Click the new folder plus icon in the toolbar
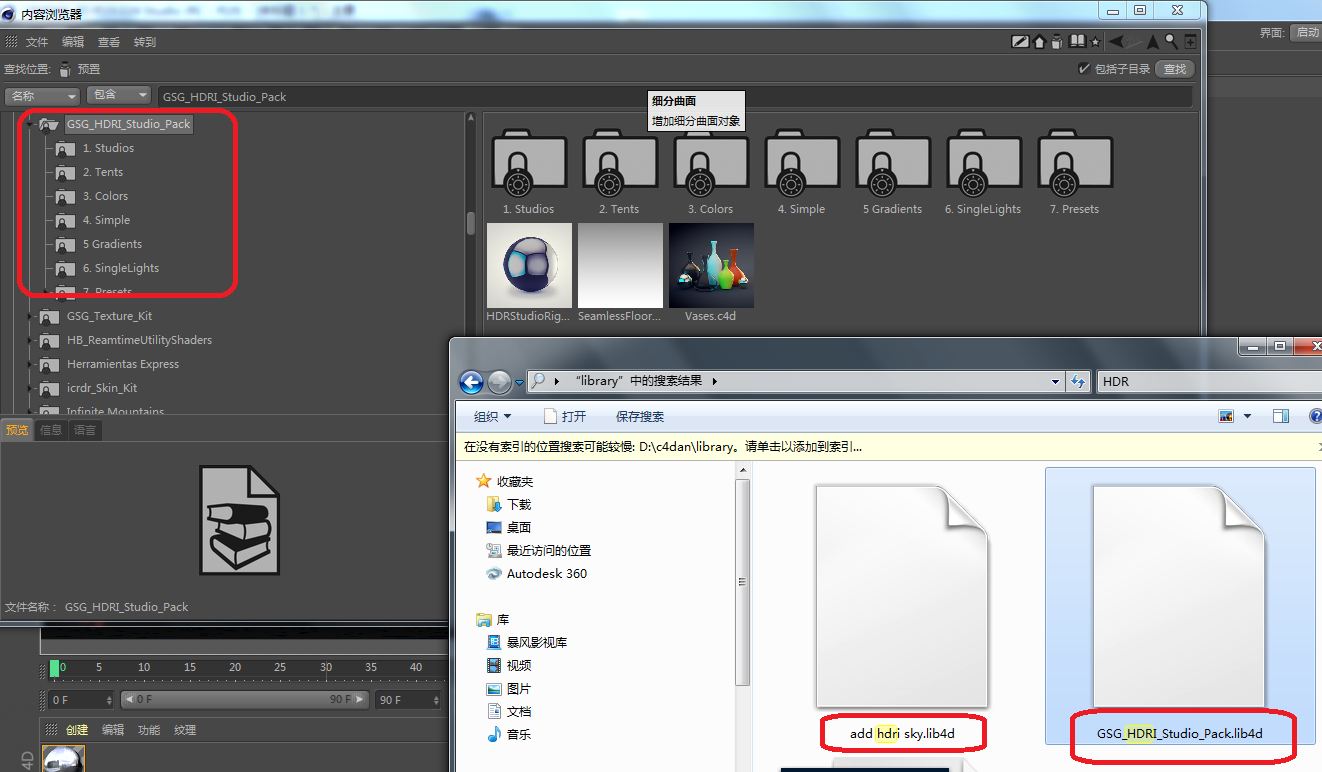The height and width of the screenshot is (772, 1322). point(1190,41)
